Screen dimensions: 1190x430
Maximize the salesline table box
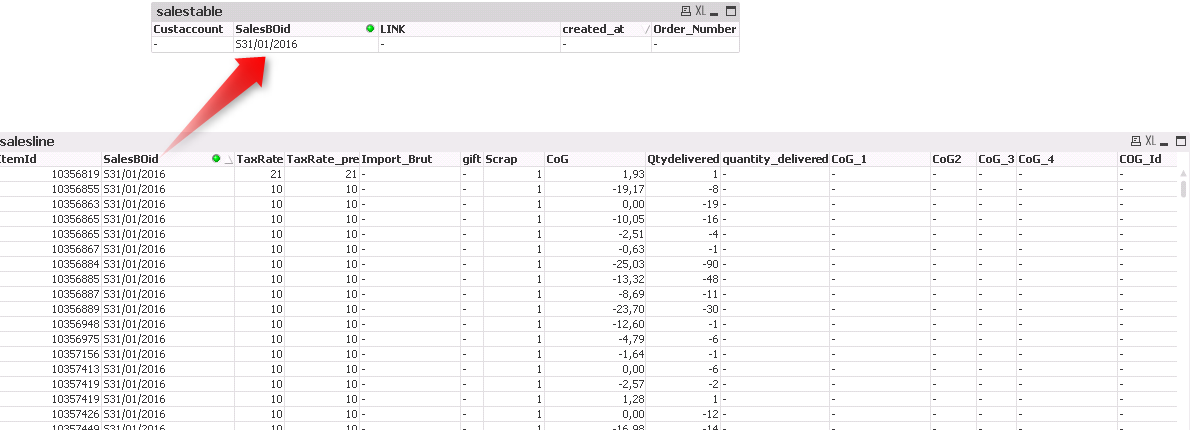1180,141
